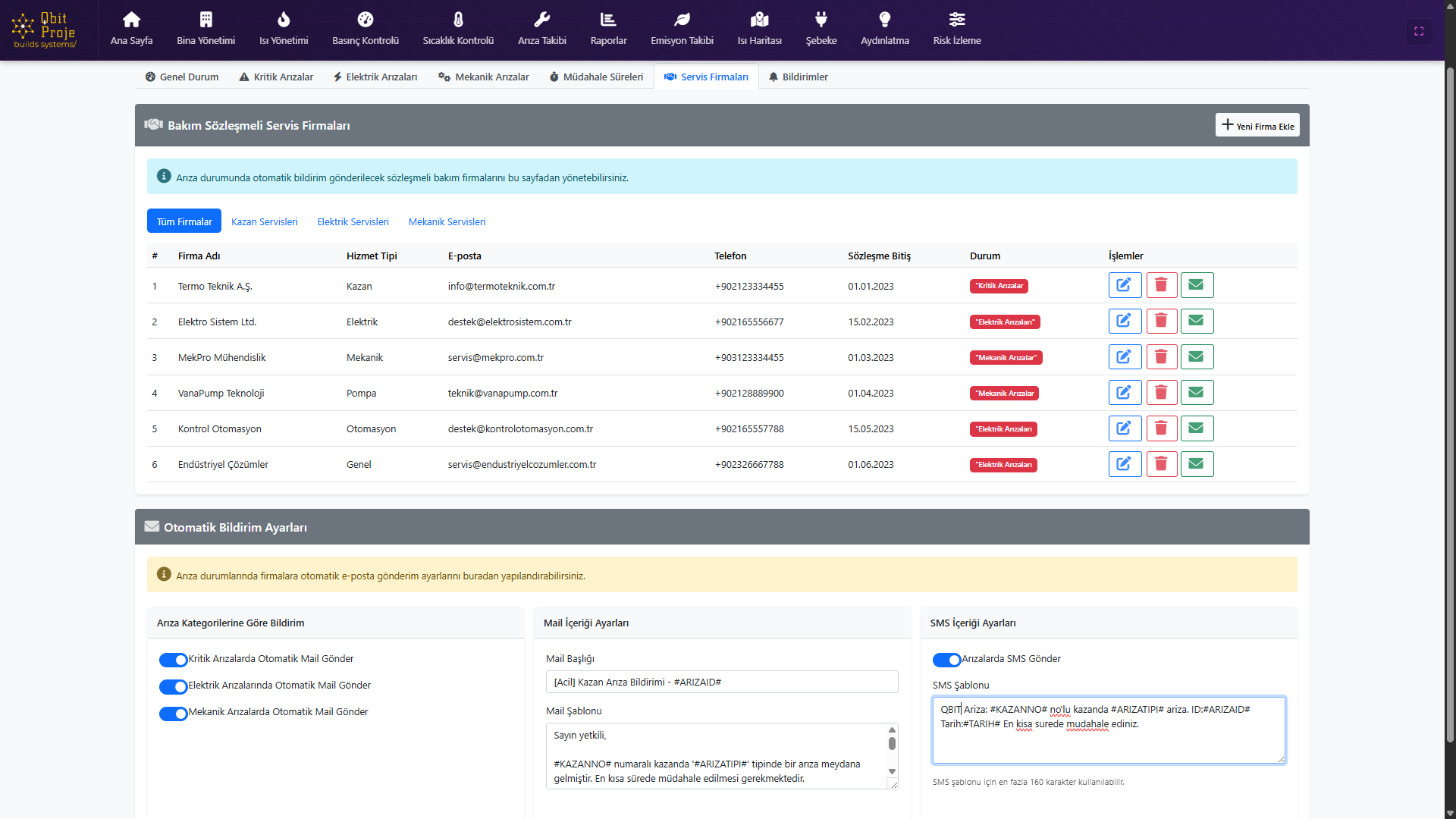This screenshot has height=819, width=1456.
Task: Open Isı Yönetimi flame icon
Action: [284, 20]
